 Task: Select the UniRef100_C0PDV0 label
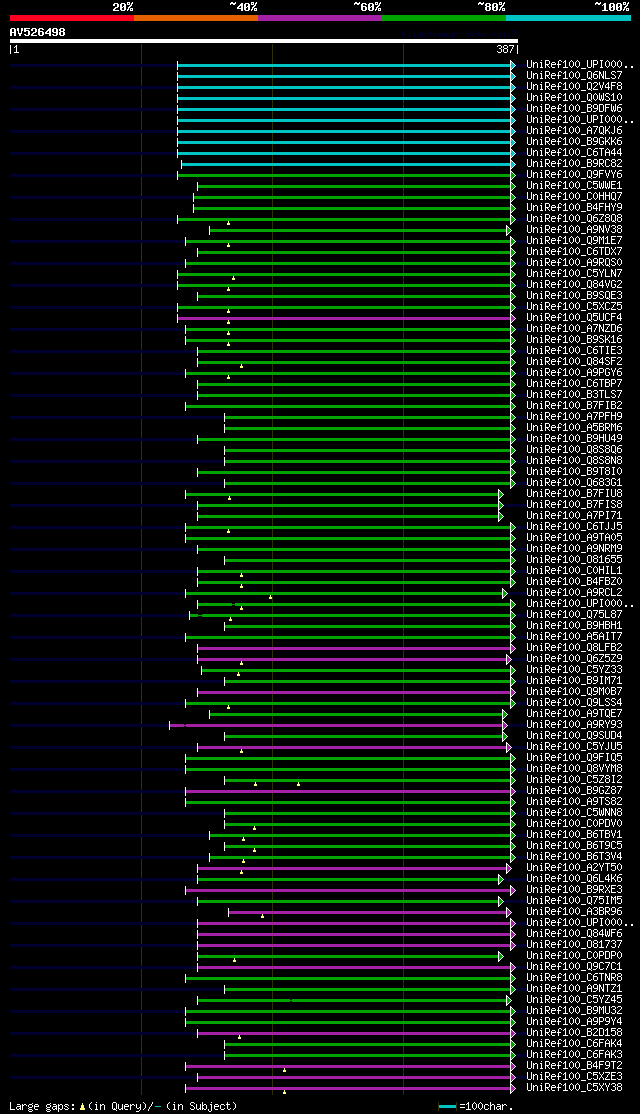click(575, 824)
